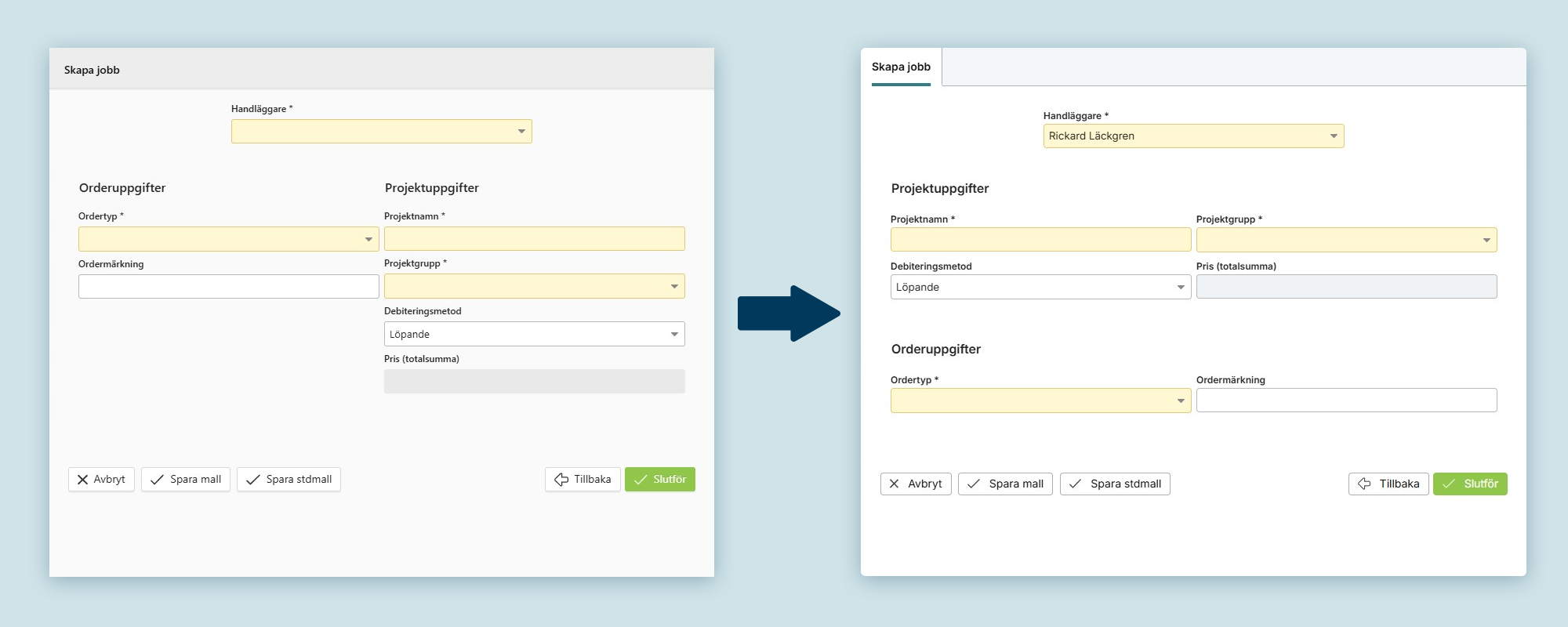The width and height of the screenshot is (1568, 627).
Task: Select the Skapa jobb tab on the right
Action: 901,67
